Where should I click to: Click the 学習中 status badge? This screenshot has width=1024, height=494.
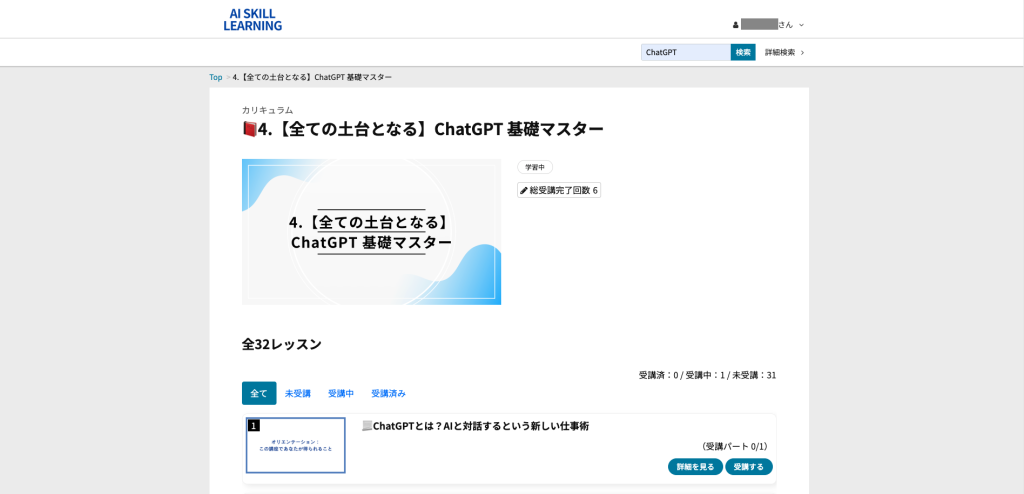(535, 167)
